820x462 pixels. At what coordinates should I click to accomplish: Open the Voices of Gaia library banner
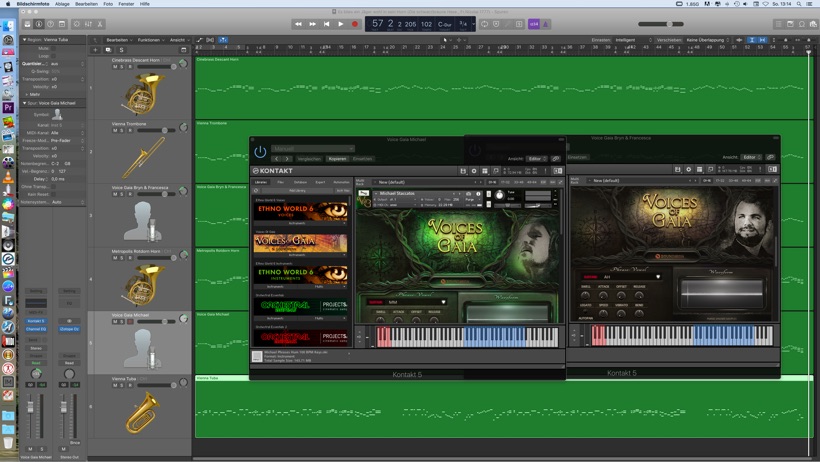pos(300,243)
